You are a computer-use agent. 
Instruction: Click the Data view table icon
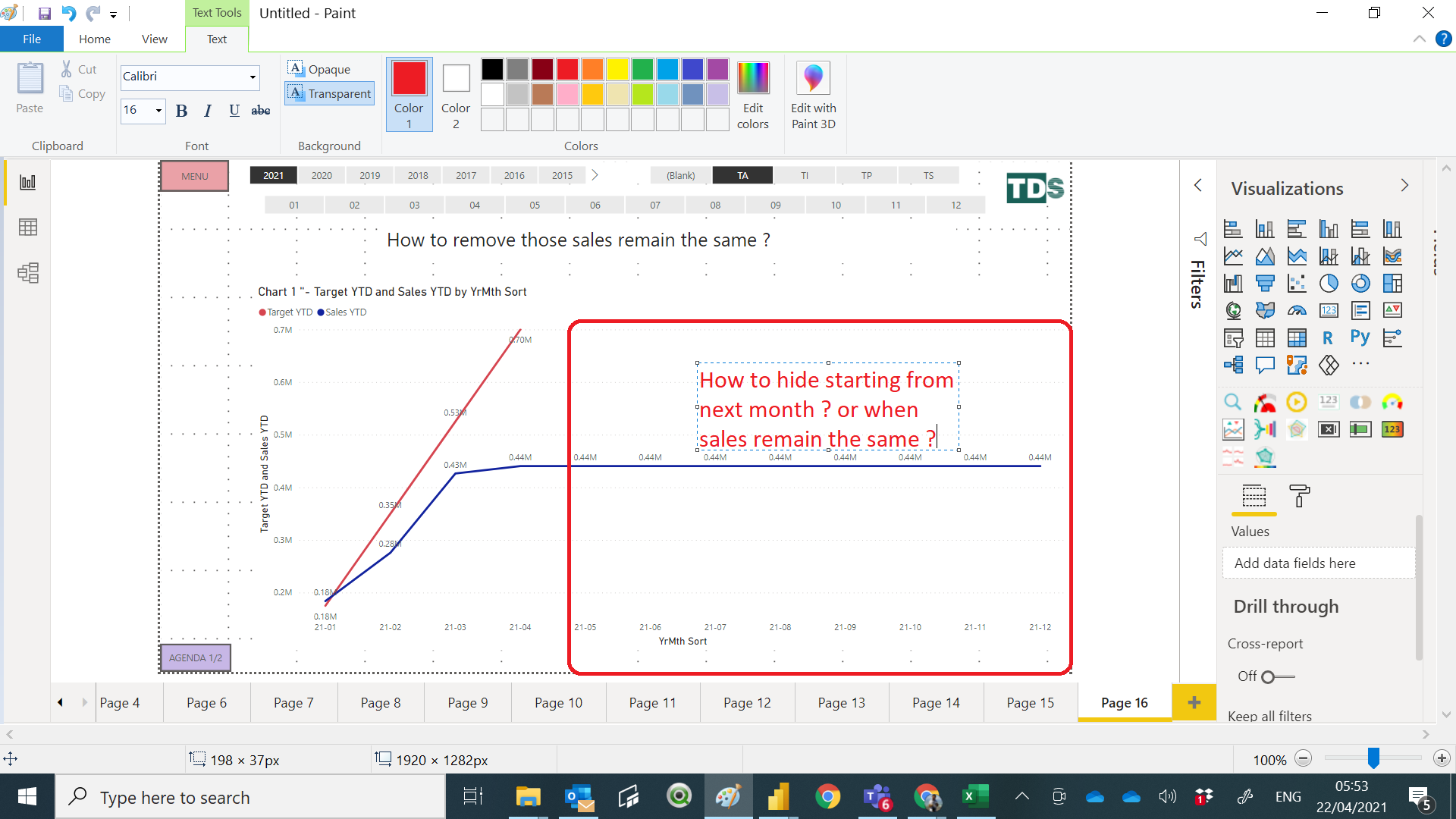pos(28,227)
